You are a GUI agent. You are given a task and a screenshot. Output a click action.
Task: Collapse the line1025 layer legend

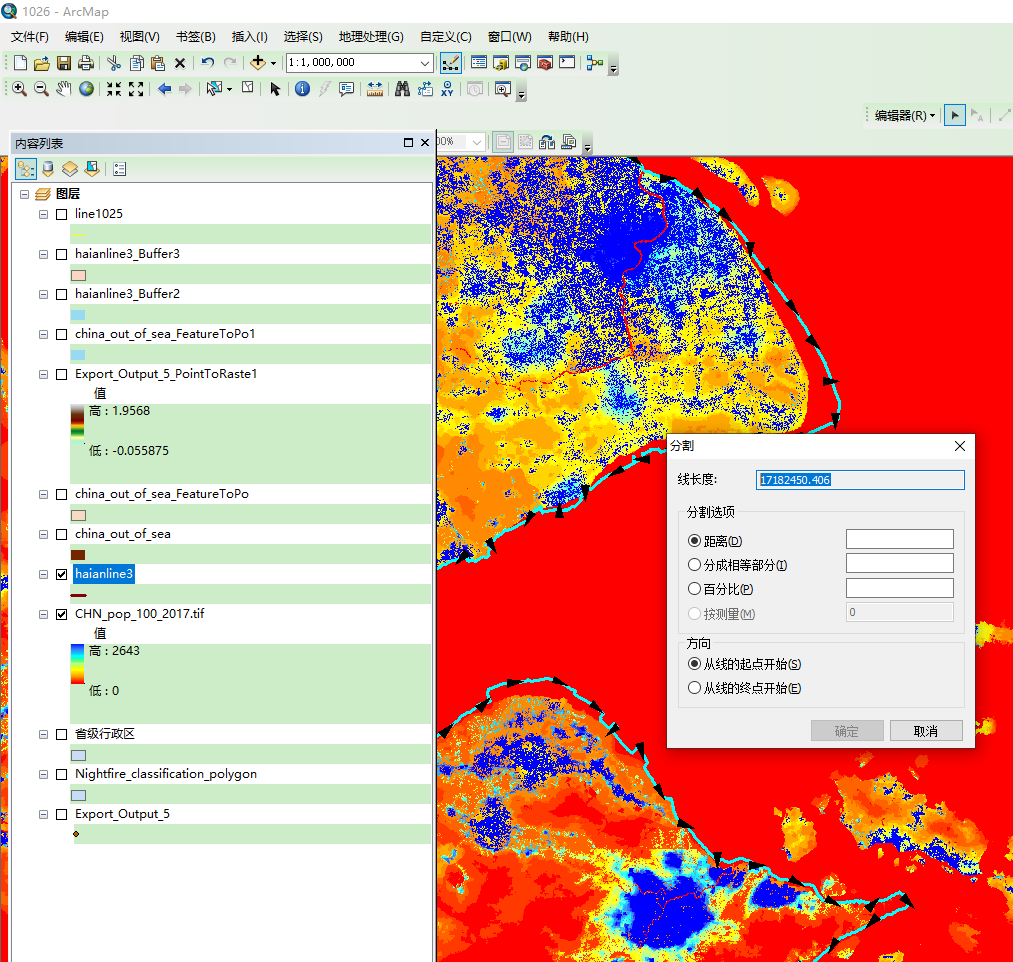43,214
